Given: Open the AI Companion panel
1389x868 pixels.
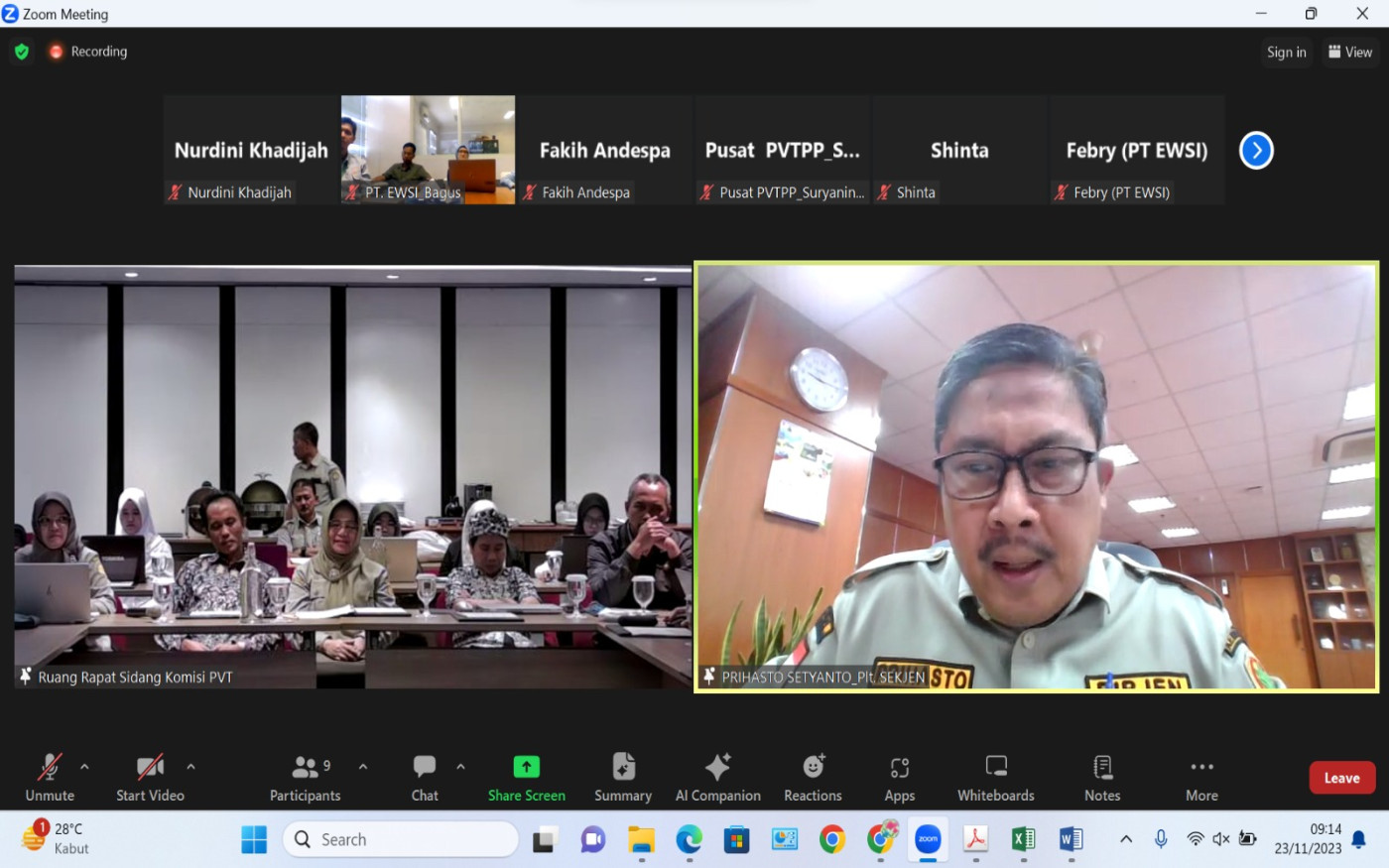Looking at the screenshot, I should (x=717, y=777).
